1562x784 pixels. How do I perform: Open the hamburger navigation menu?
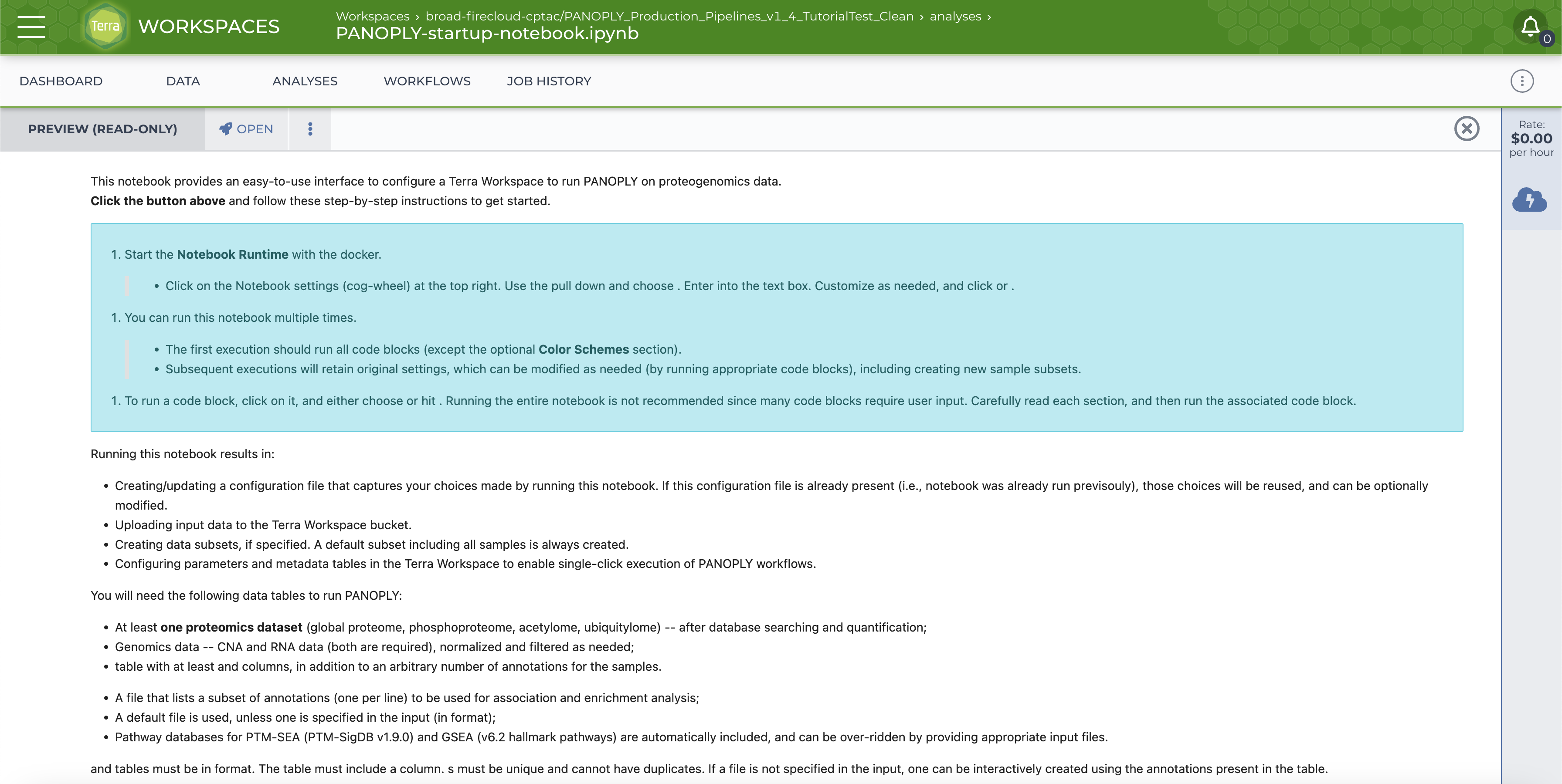click(31, 27)
